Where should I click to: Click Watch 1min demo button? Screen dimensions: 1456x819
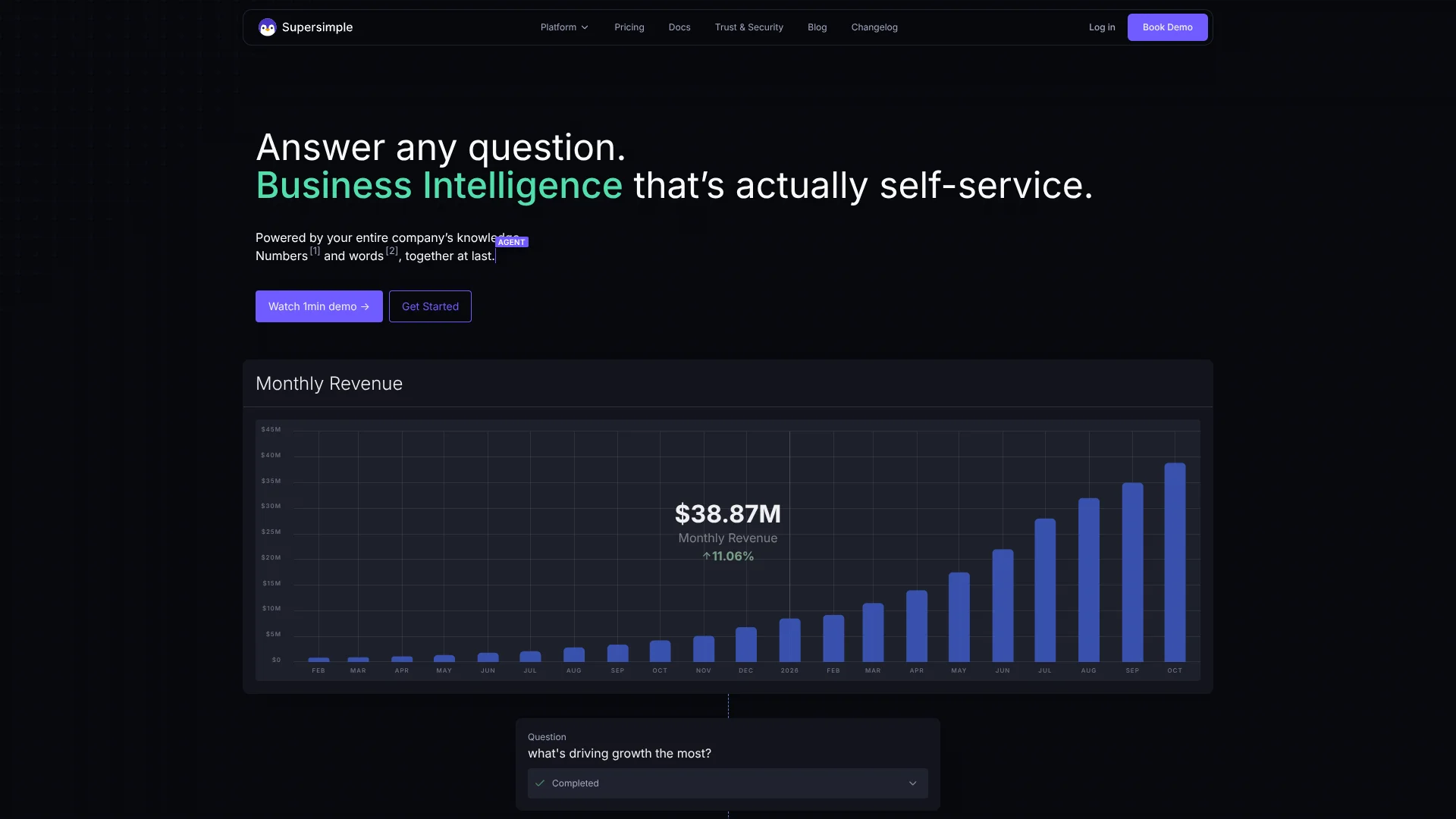[319, 306]
